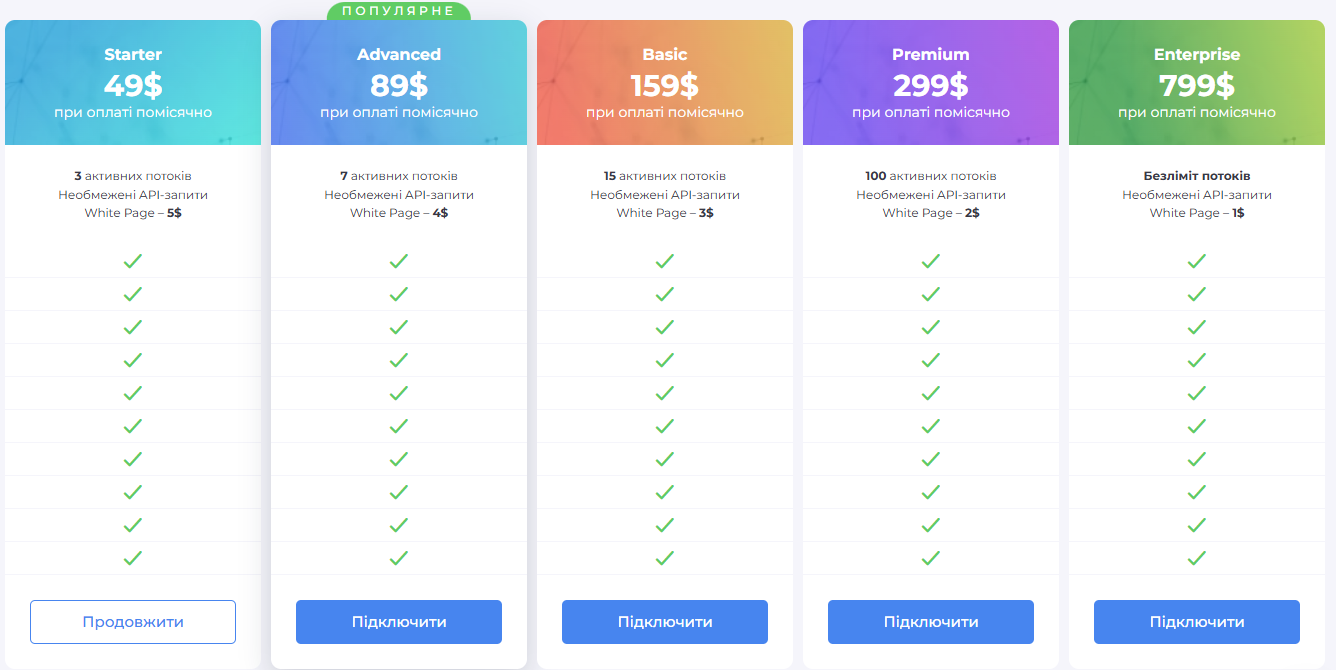The image size is (1336, 670).
Task: Click the first green checkmark in Starter column
Action: coord(133,261)
